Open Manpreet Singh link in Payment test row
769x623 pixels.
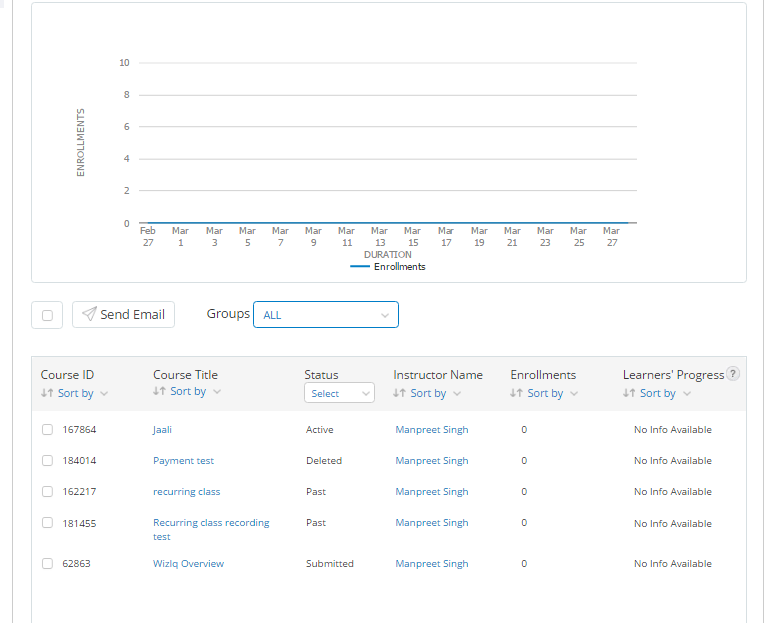click(432, 461)
